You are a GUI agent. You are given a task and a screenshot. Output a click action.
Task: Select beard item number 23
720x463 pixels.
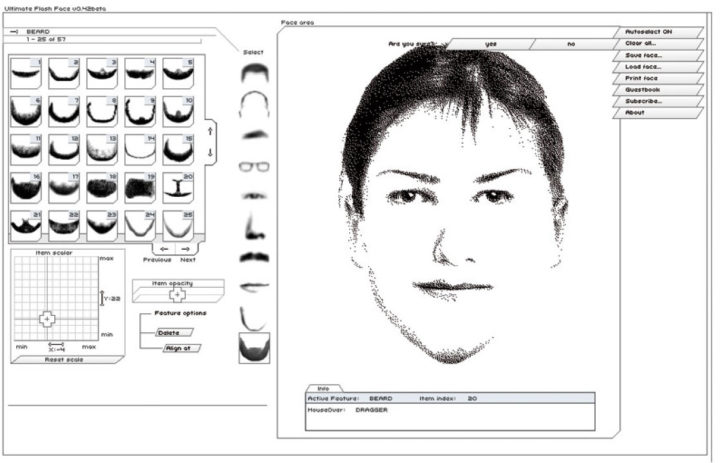click(x=102, y=226)
